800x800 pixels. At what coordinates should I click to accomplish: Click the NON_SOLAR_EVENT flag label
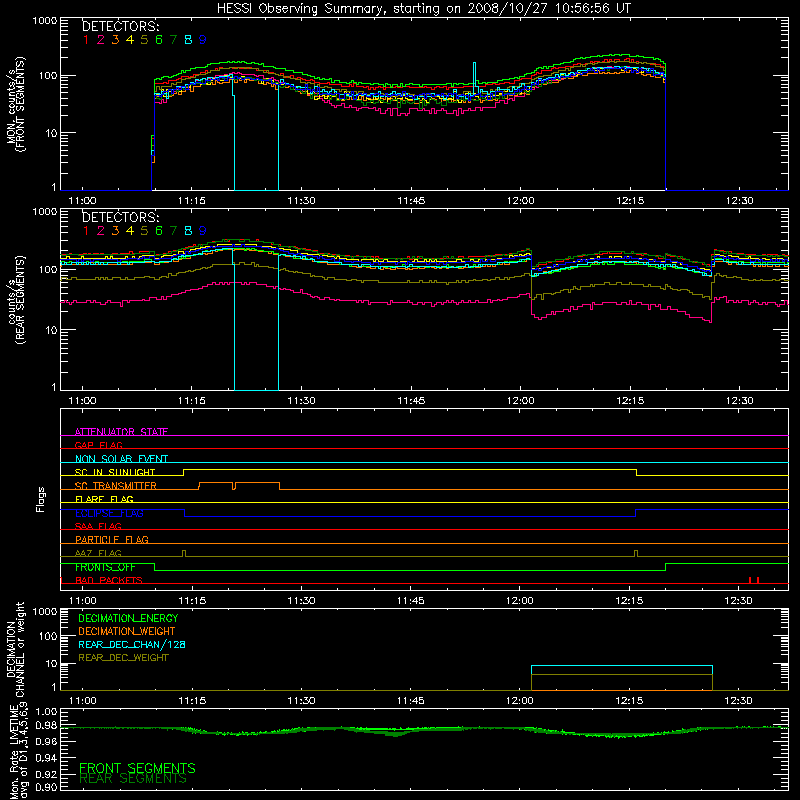[121, 459]
